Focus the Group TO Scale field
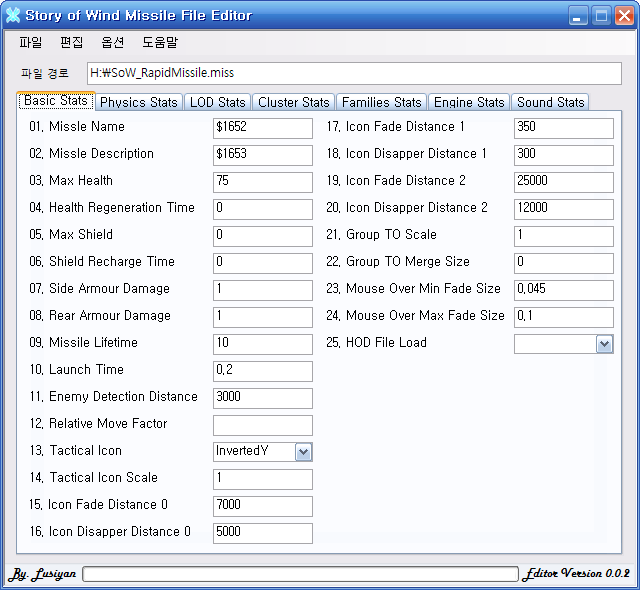640x590 pixels. [564, 236]
